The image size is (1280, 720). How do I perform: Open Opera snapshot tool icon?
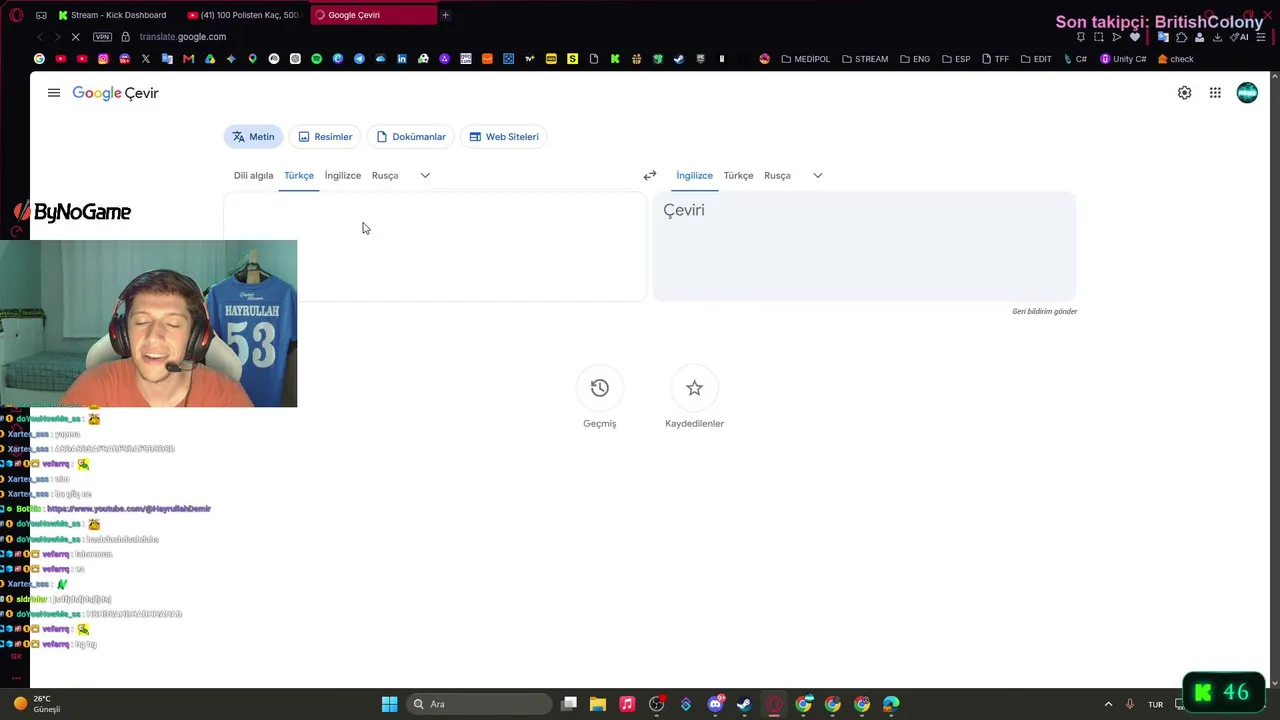pos(1098,37)
